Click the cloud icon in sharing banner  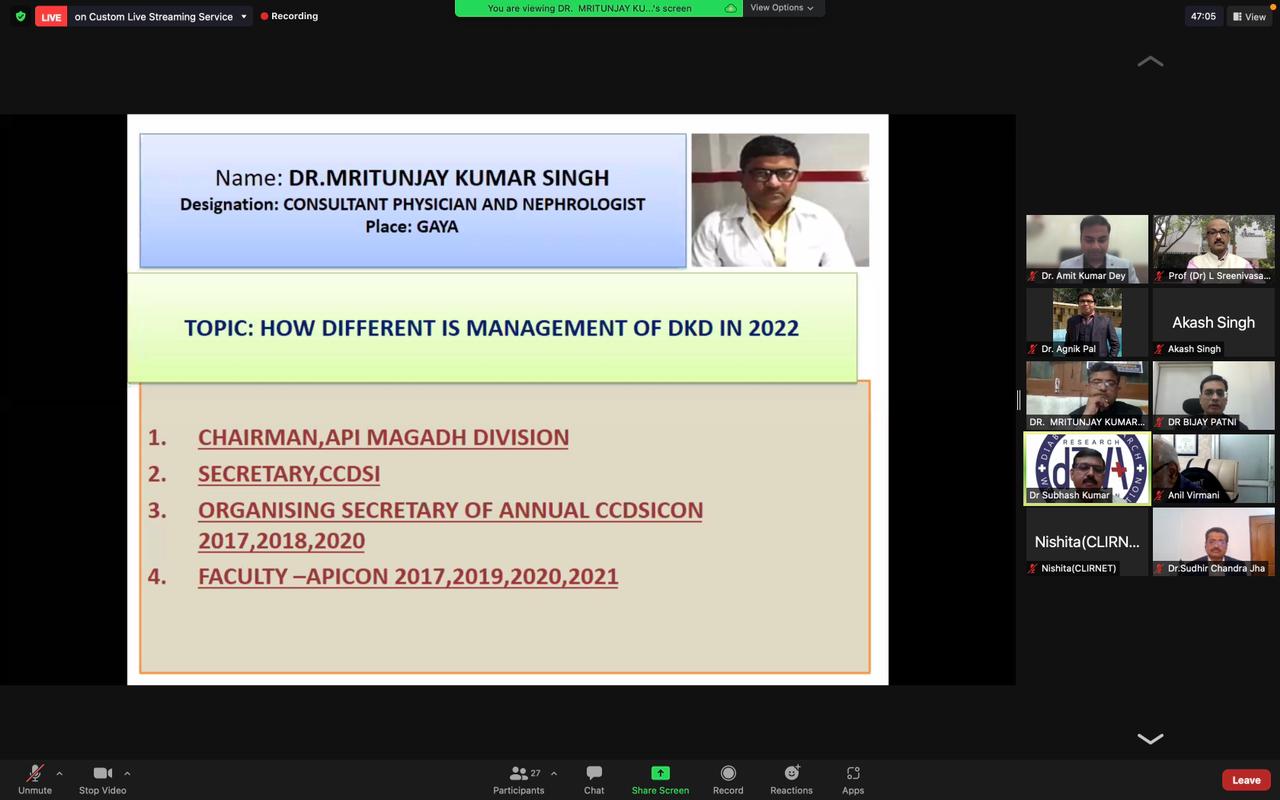pyautogui.click(x=731, y=8)
